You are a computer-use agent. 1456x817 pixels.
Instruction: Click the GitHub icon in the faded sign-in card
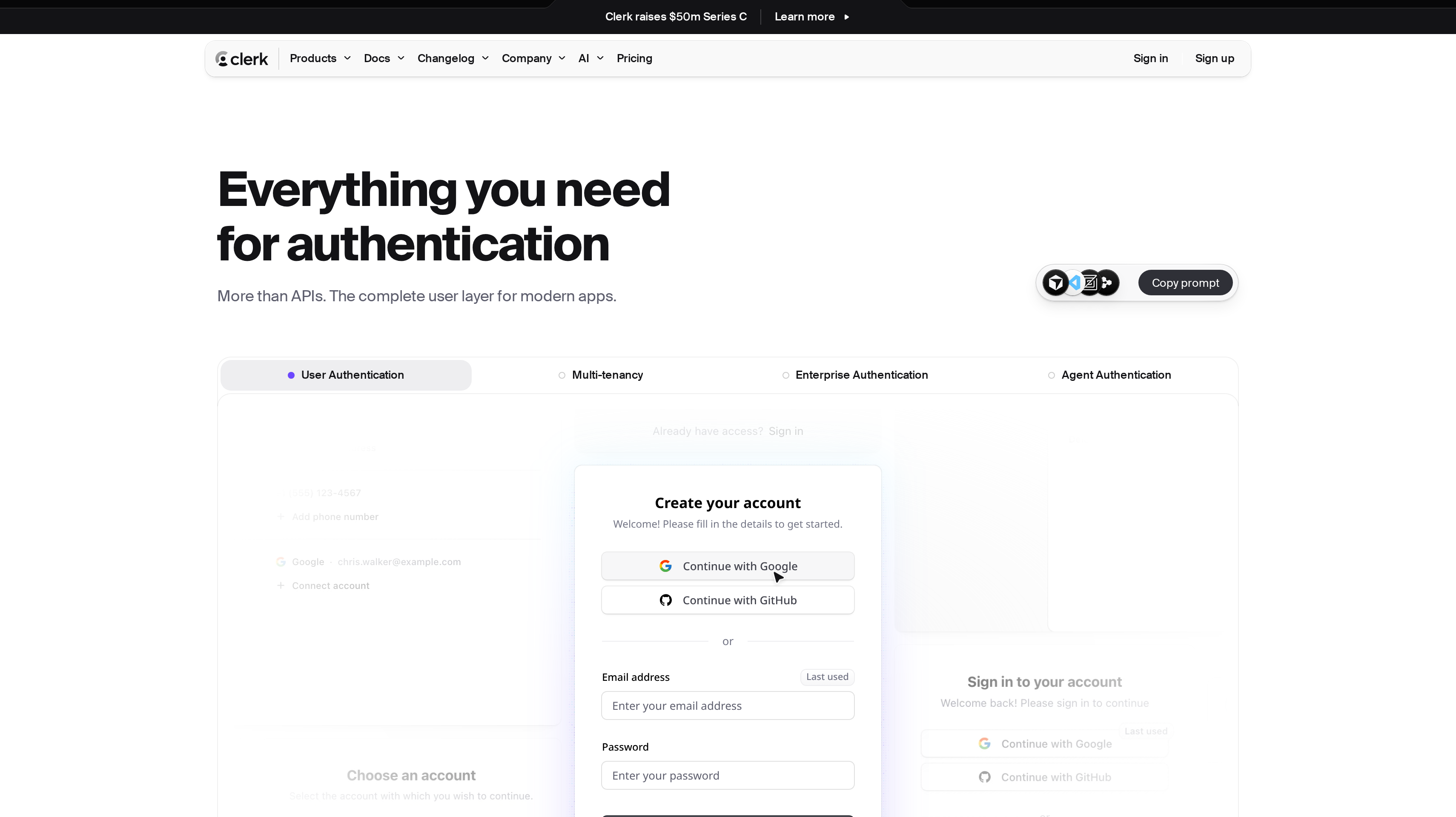tap(985, 777)
